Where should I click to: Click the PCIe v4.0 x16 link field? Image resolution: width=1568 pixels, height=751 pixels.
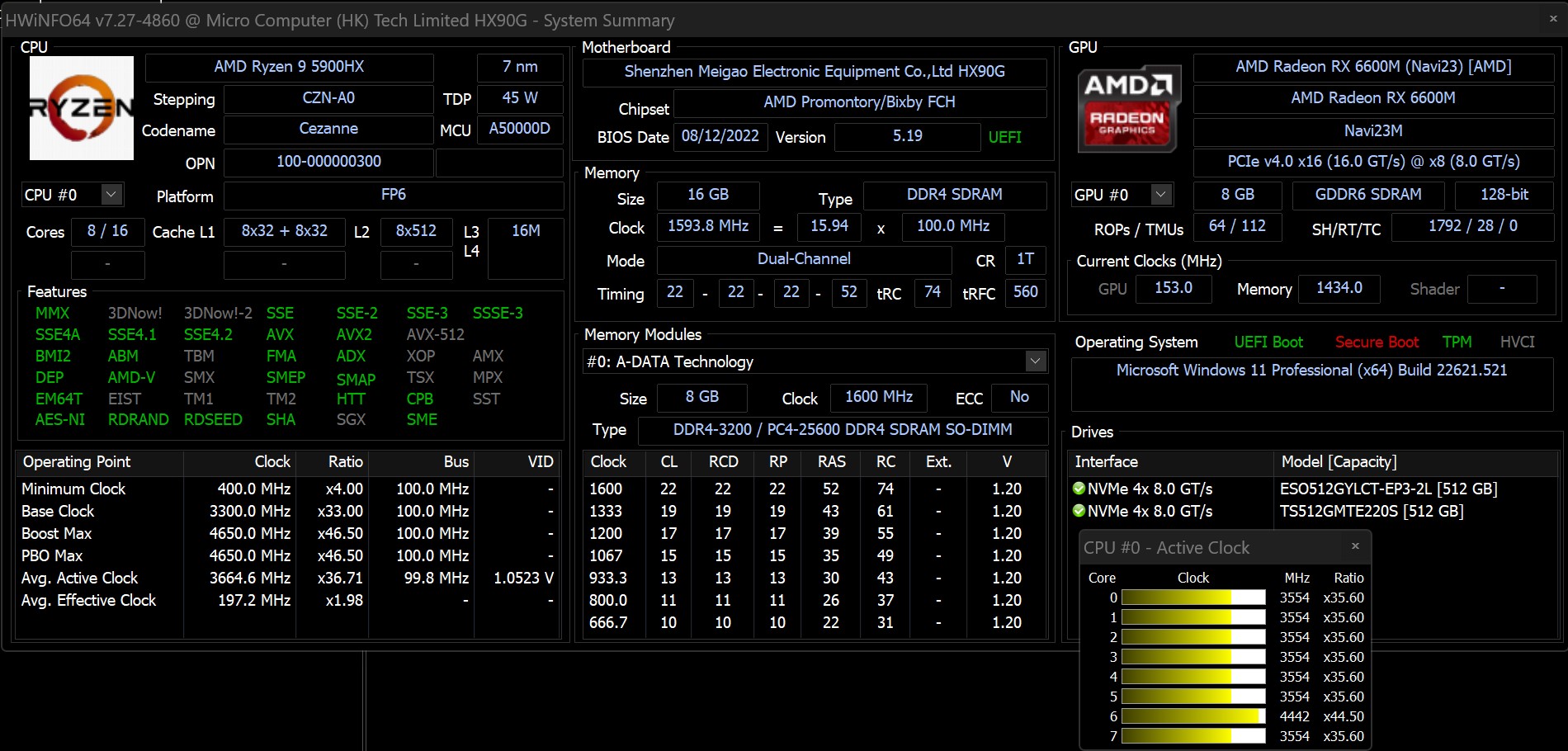pos(1373,162)
